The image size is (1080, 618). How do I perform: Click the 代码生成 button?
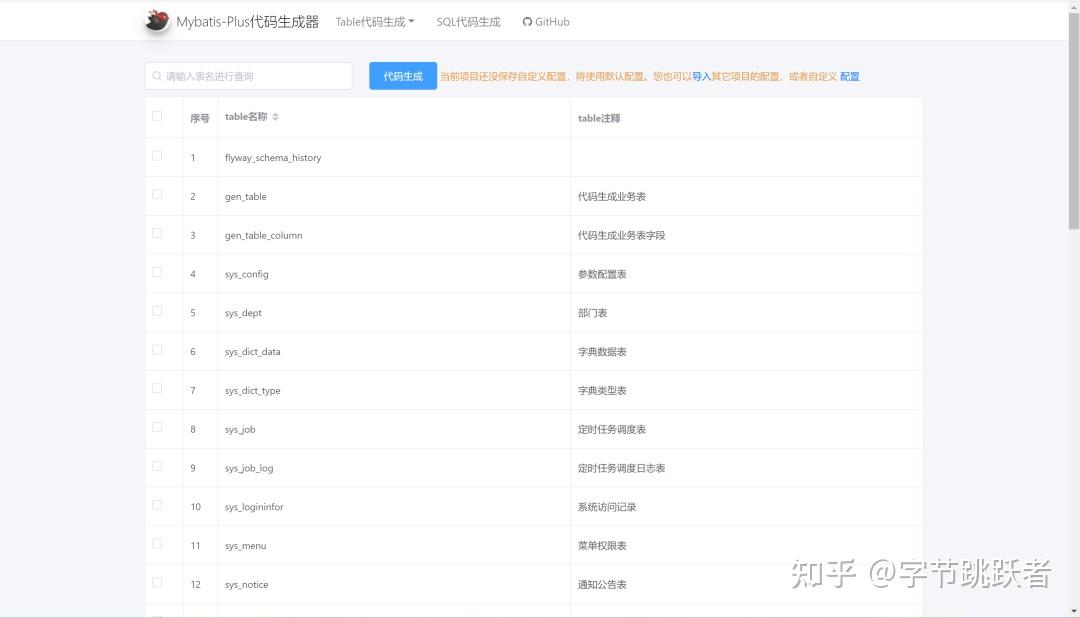402,75
